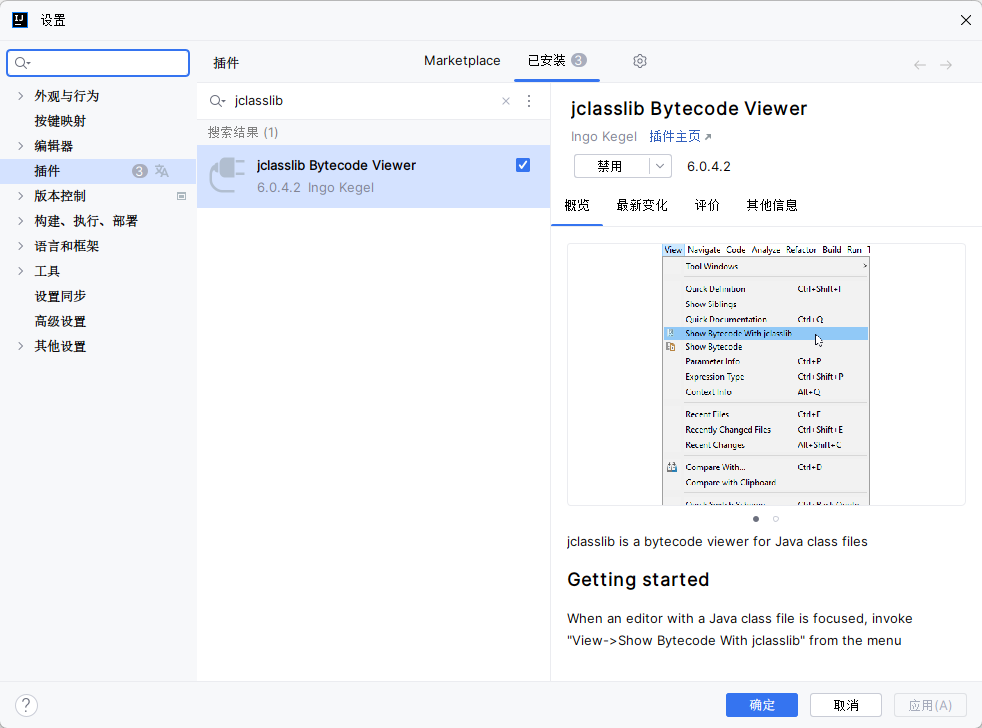Click the 禁用 button
Screen dimensions: 982x728
click(611, 166)
